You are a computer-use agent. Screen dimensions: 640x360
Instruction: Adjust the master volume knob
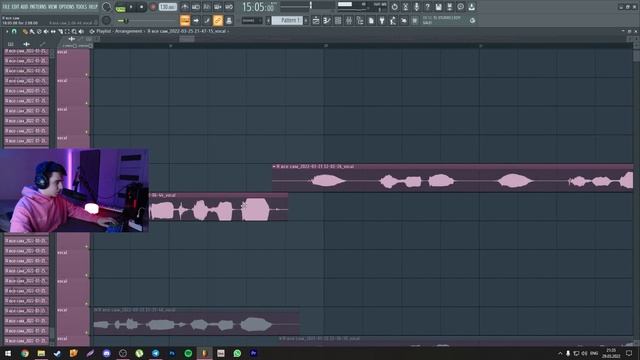click(107, 7)
